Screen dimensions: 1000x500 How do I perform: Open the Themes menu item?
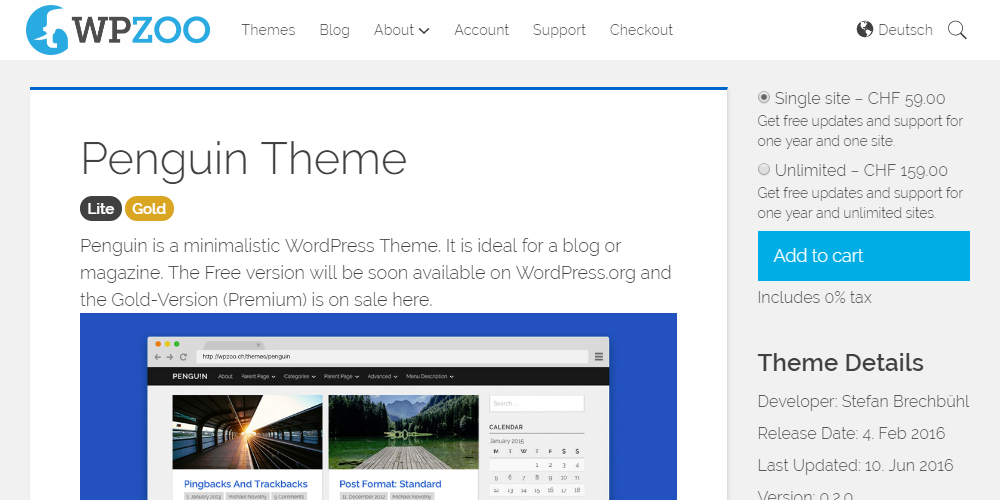tap(268, 30)
